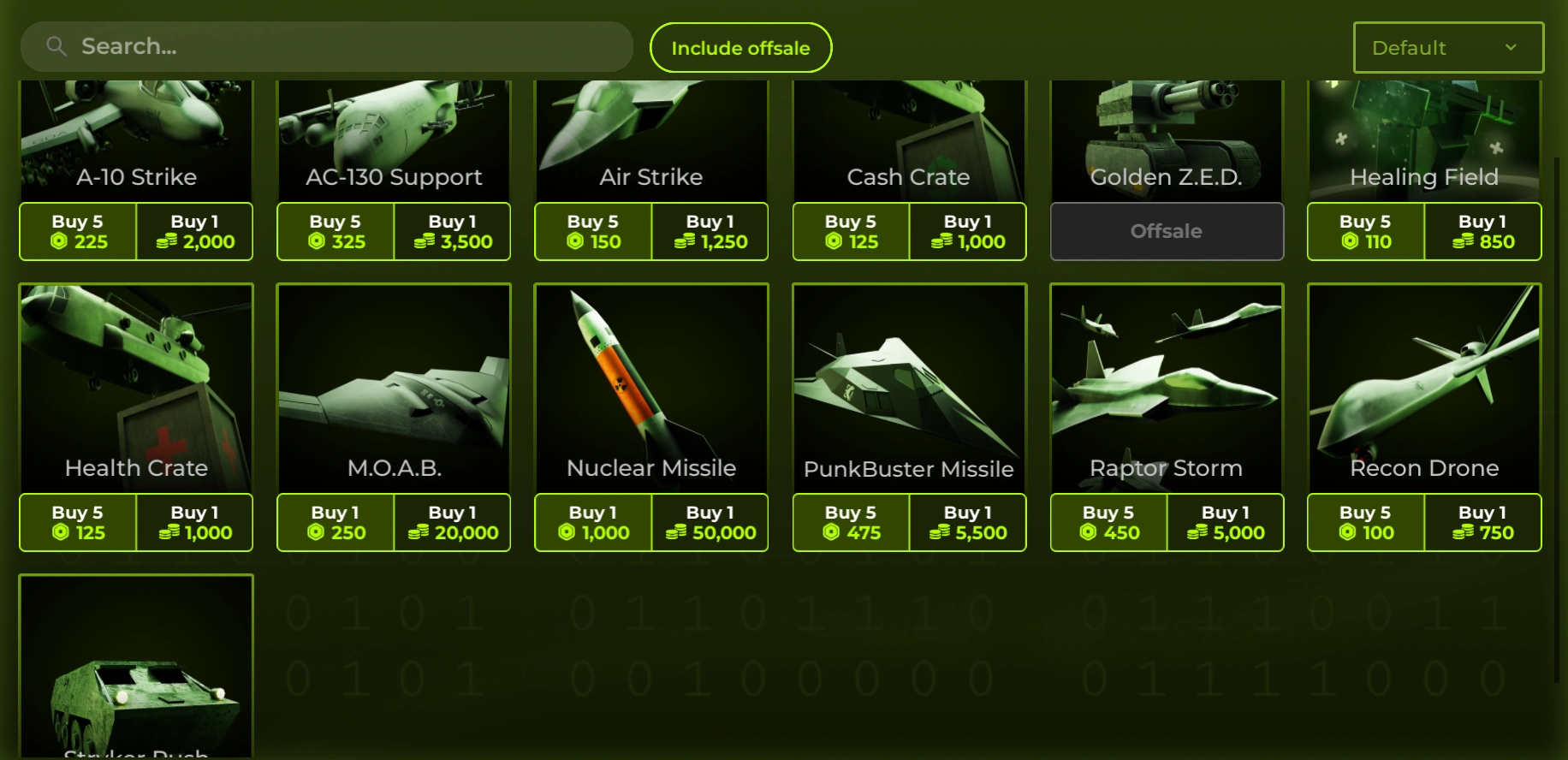Click the Golden Z.E.D. Offsale button
1568x760 pixels.
(x=1167, y=231)
